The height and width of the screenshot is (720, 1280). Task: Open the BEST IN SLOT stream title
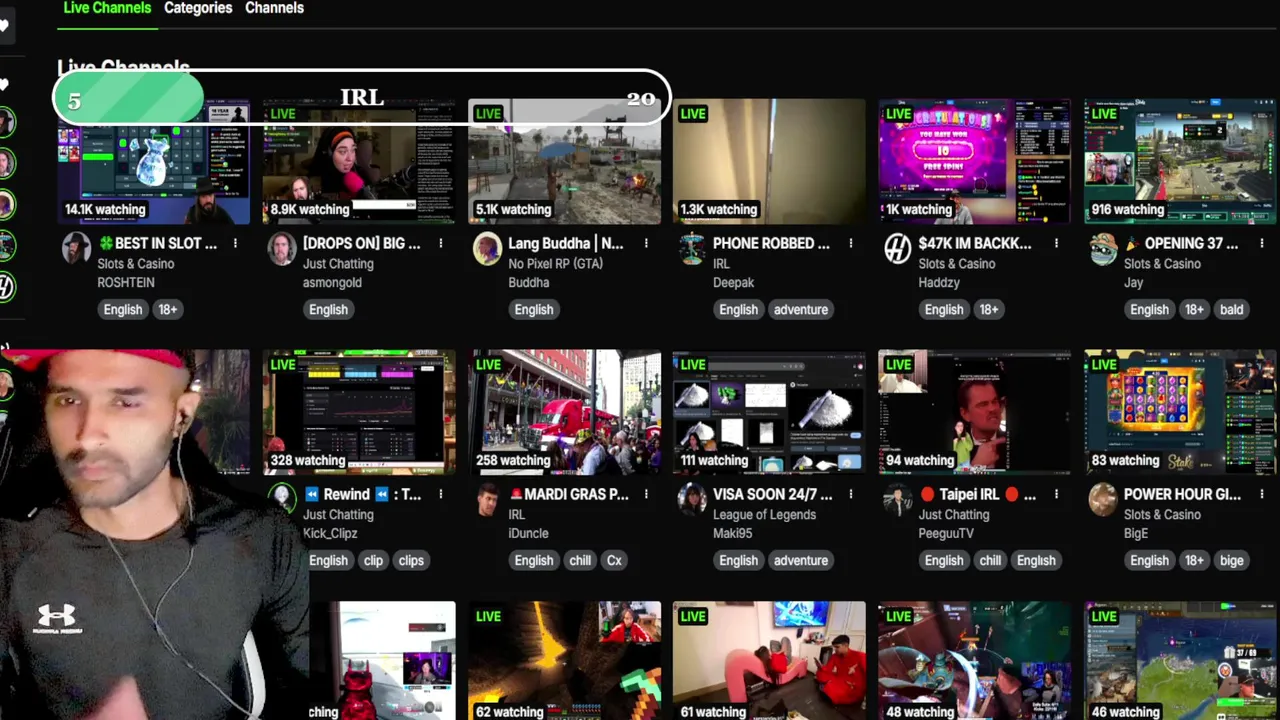pos(157,243)
